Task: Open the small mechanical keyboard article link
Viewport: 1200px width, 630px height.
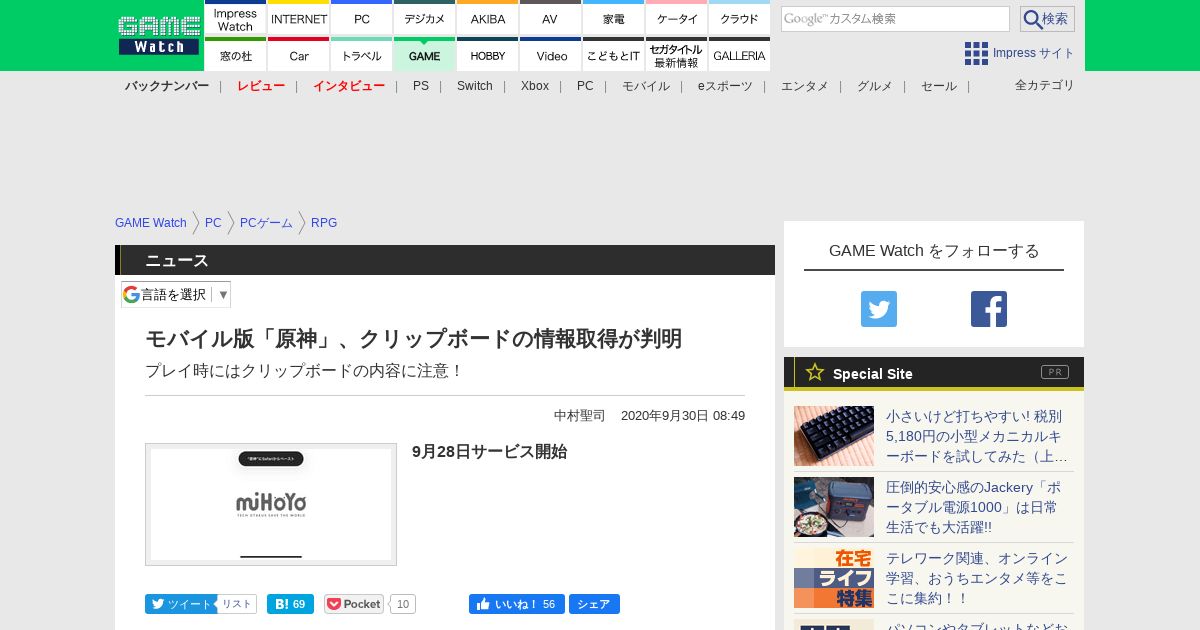Action: click(978, 436)
